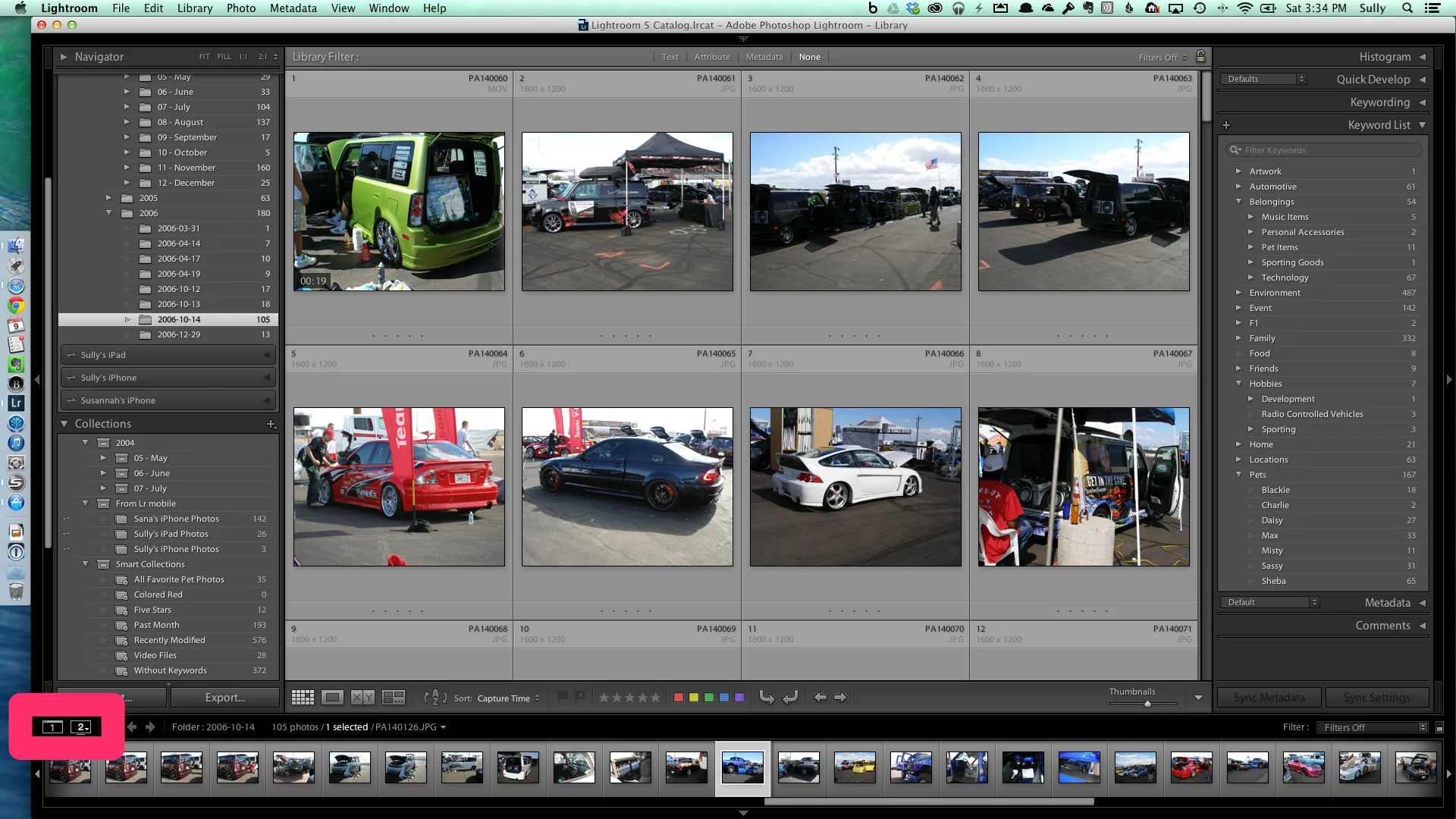Toggle sync for Sana's iPhone Photos
This screenshot has height=819, width=1456.
[x=67, y=519]
